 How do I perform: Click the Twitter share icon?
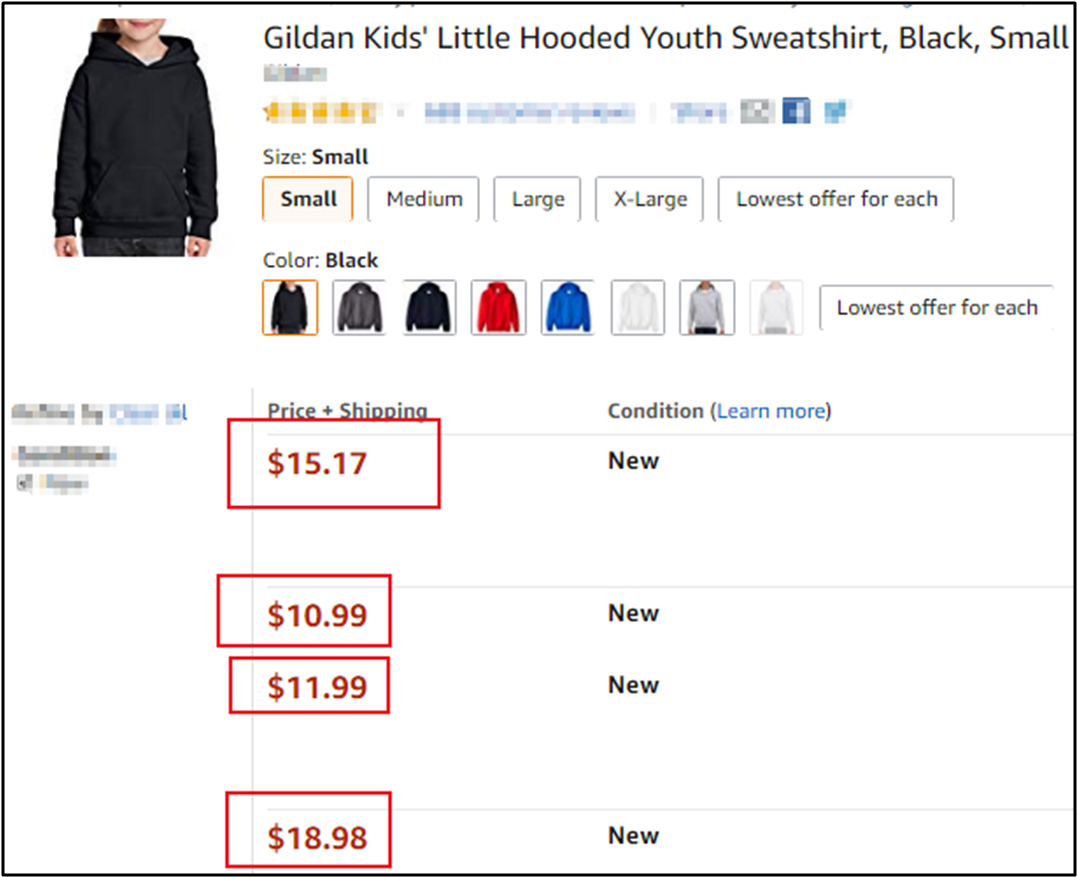pyautogui.click(x=834, y=111)
